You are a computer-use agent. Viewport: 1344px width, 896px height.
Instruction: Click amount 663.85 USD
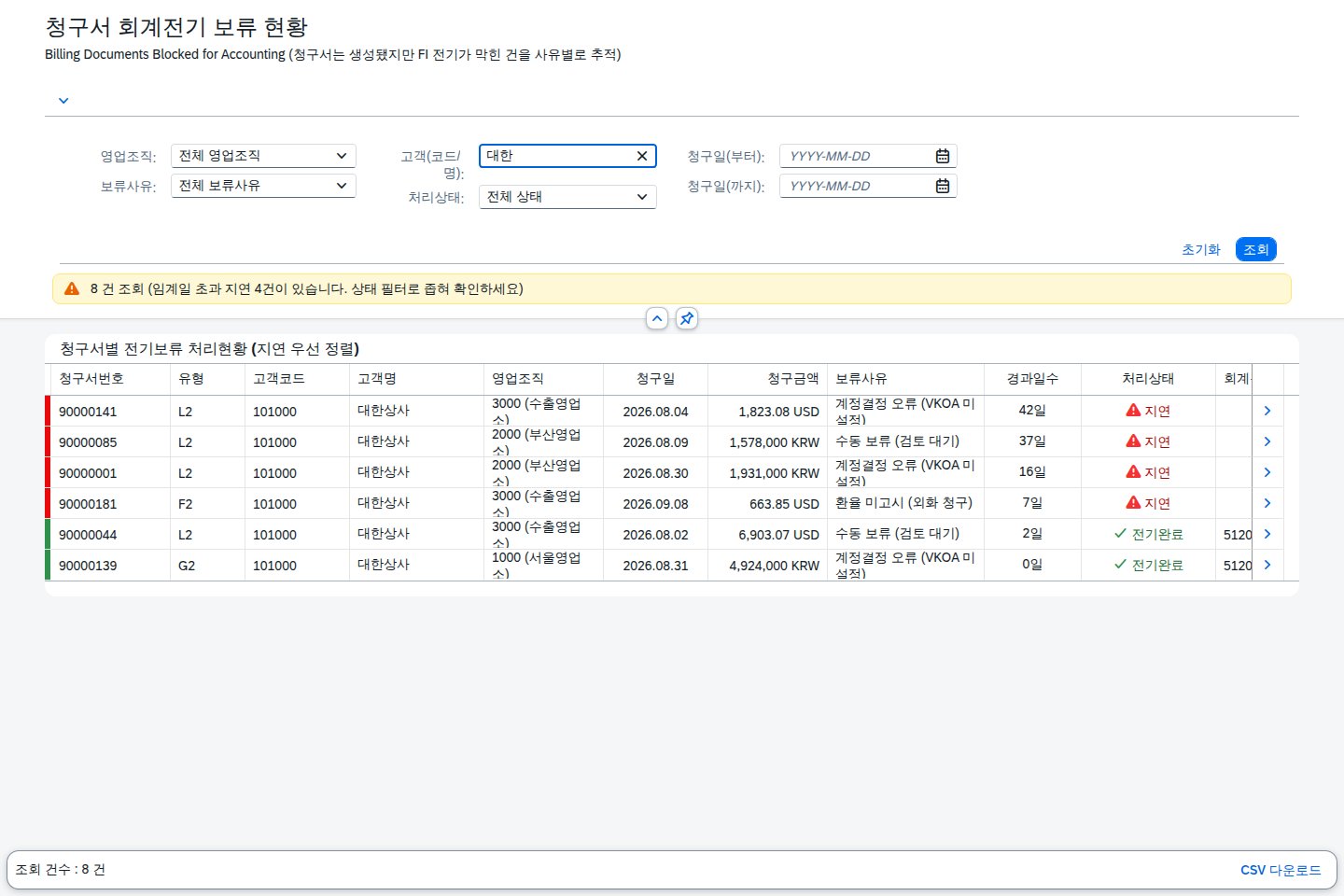coord(784,504)
